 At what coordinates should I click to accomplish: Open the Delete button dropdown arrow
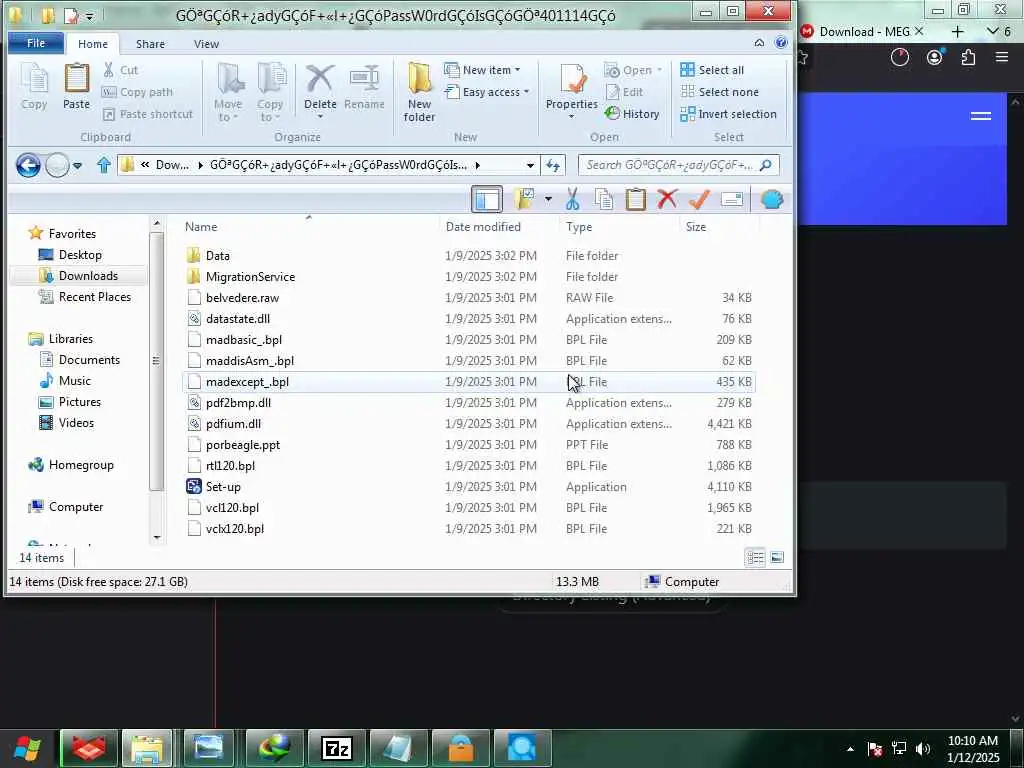(320, 118)
